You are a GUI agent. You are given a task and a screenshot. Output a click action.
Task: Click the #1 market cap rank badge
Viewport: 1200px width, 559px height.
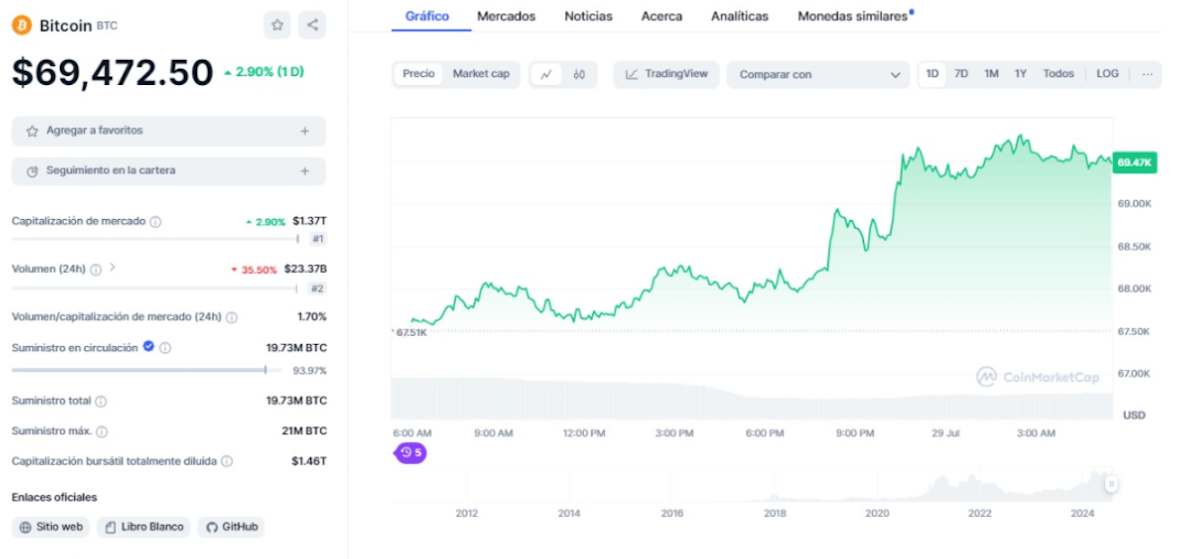coord(318,239)
